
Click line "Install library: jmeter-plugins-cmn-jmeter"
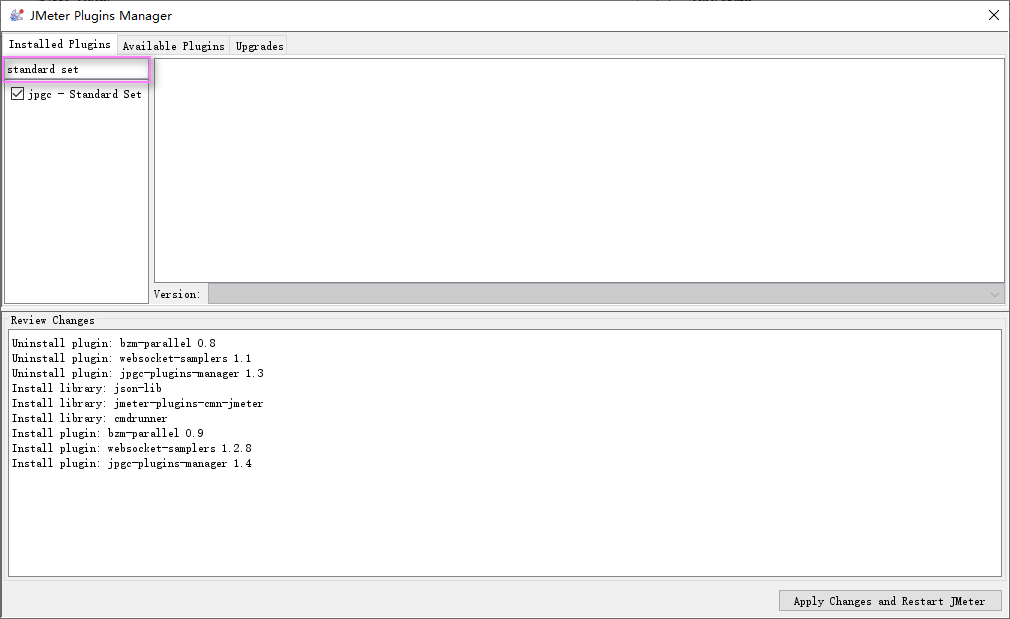click(x=137, y=403)
